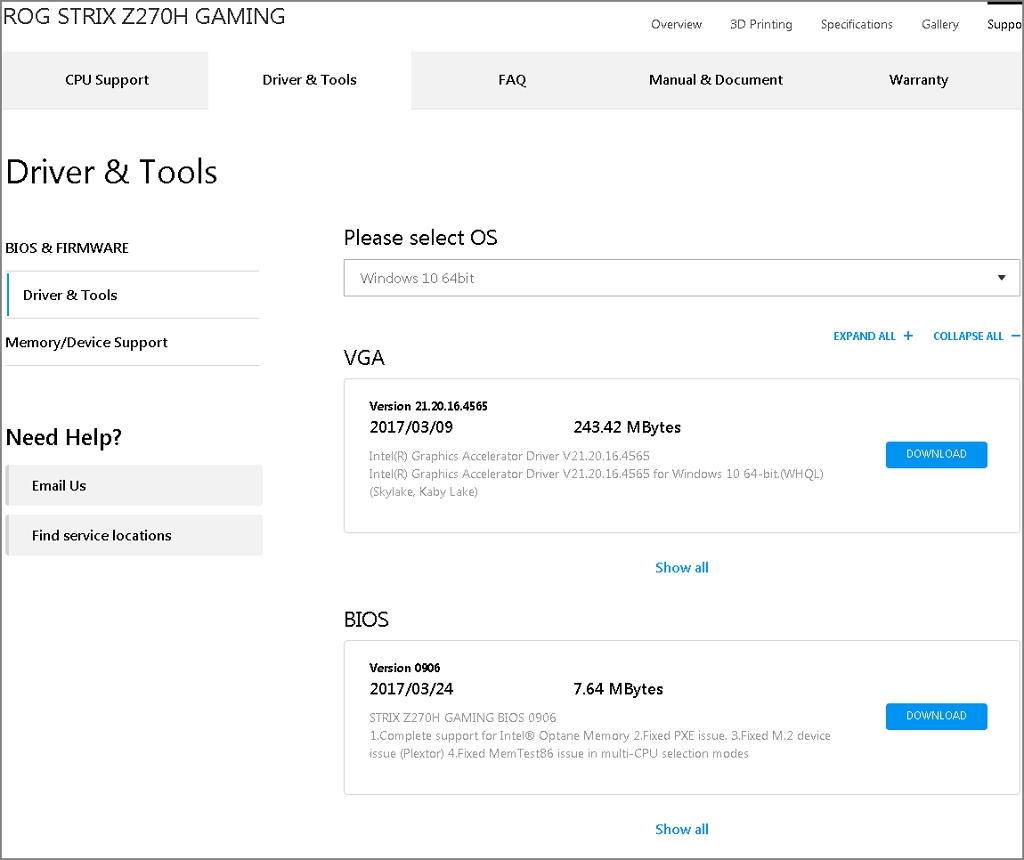Collapse all driver categories
Image resolution: width=1024 pixels, height=860 pixels.
pyautogui.click(x=976, y=336)
